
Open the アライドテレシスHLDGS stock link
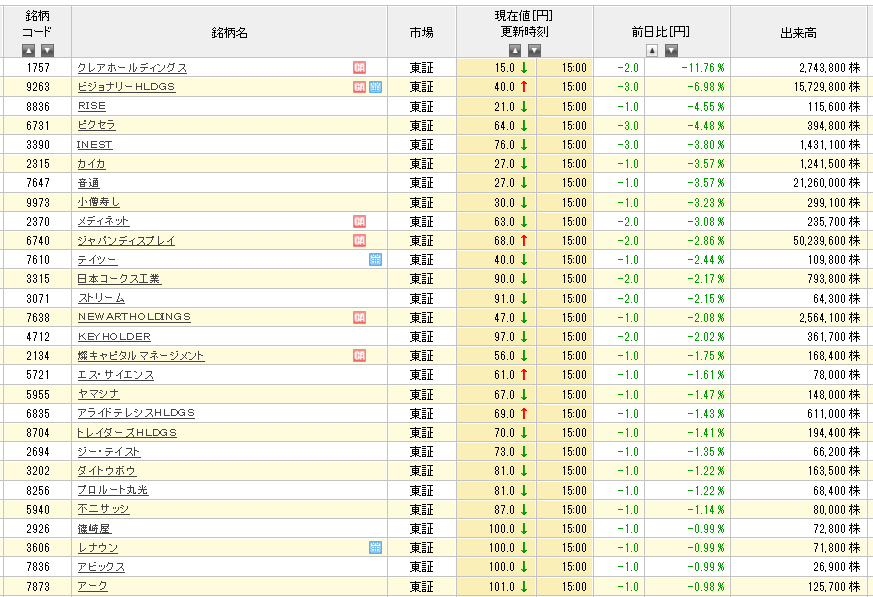[136, 413]
